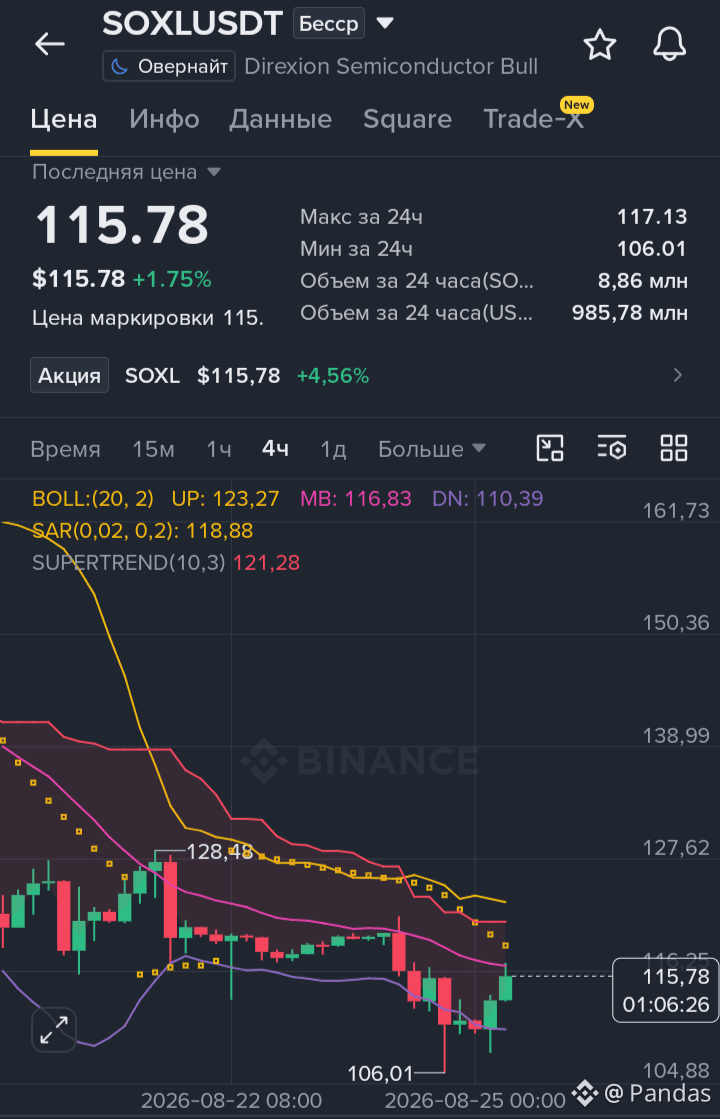The height and width of the screenshot is (1119, 720).
Task: Go back using the left arrow
Action: point(50,44)
